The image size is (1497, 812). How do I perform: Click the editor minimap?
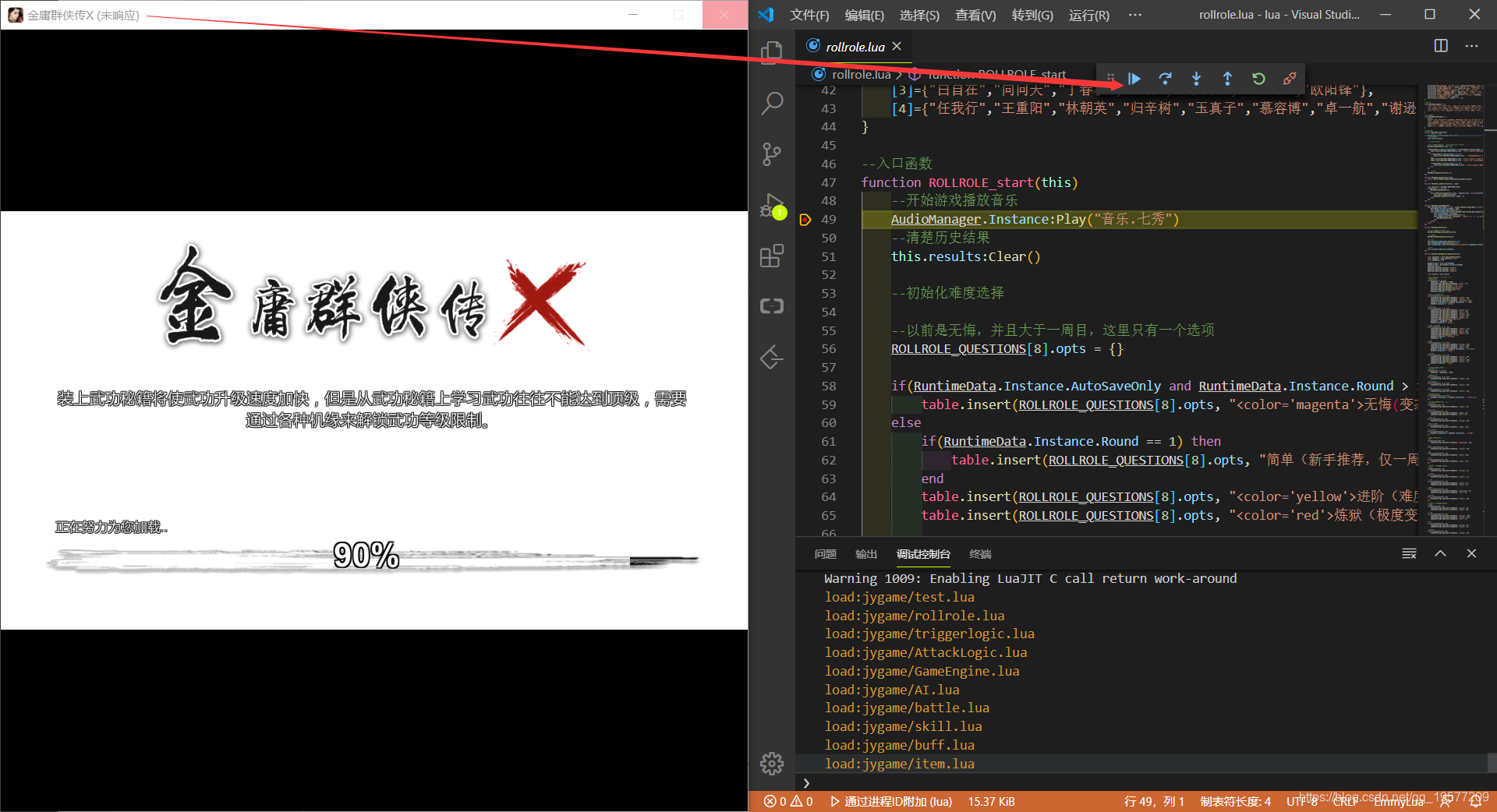pyautogui.click(x=1455, y=309)
